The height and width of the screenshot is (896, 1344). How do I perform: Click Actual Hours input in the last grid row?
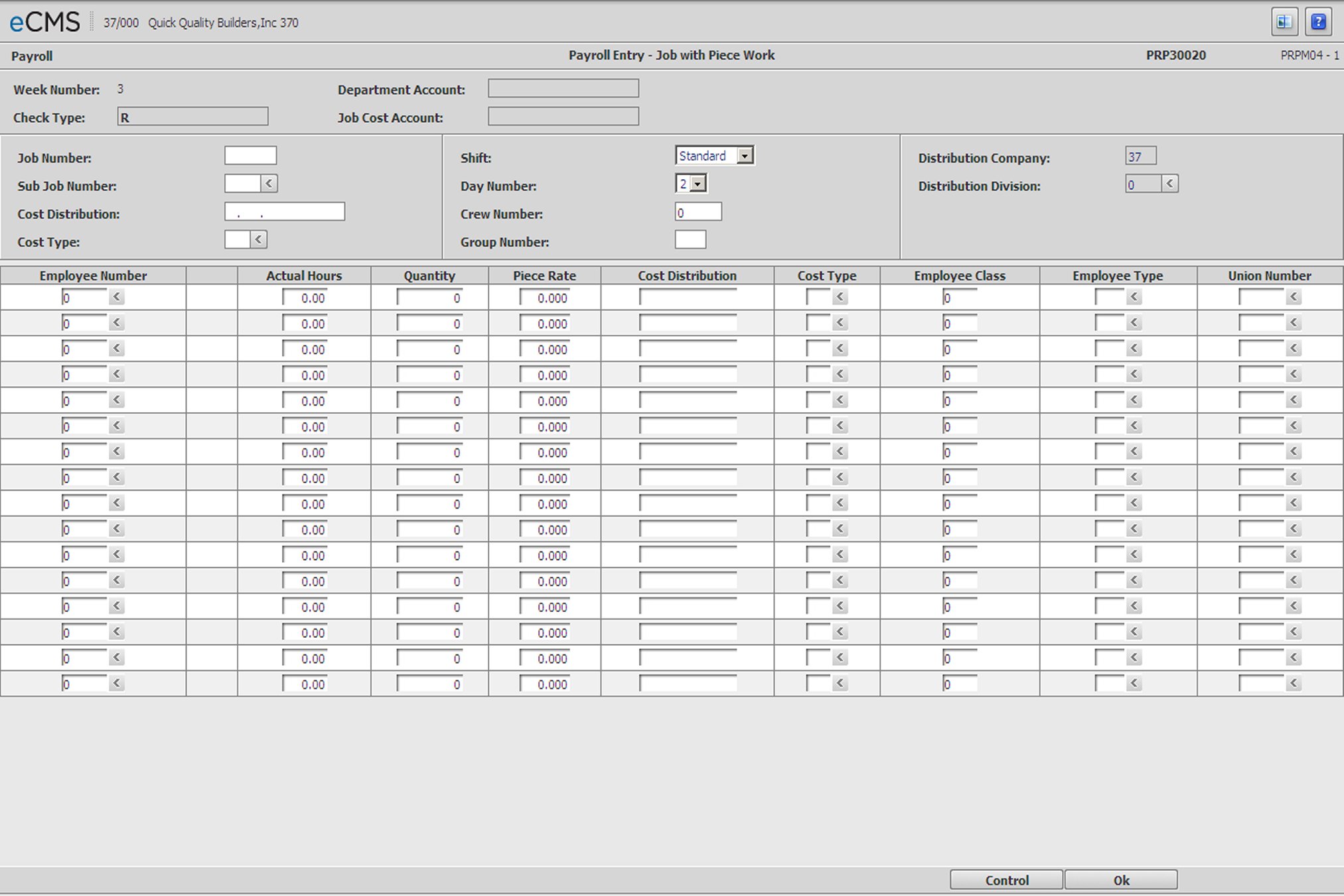coord(305,684)
